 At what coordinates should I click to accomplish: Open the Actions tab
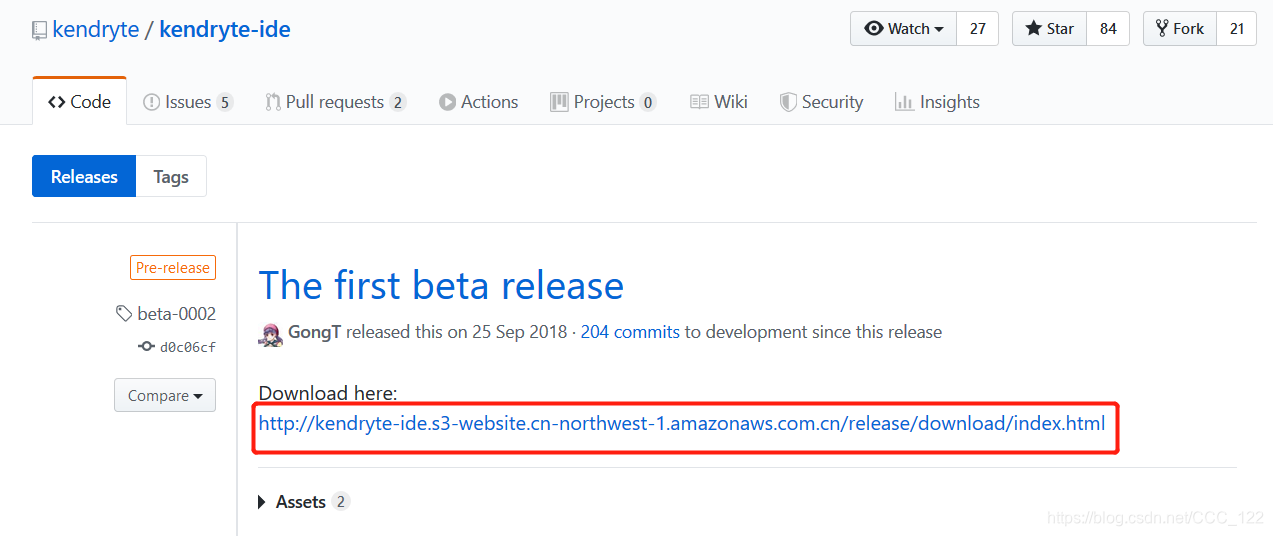click(478, 102)
